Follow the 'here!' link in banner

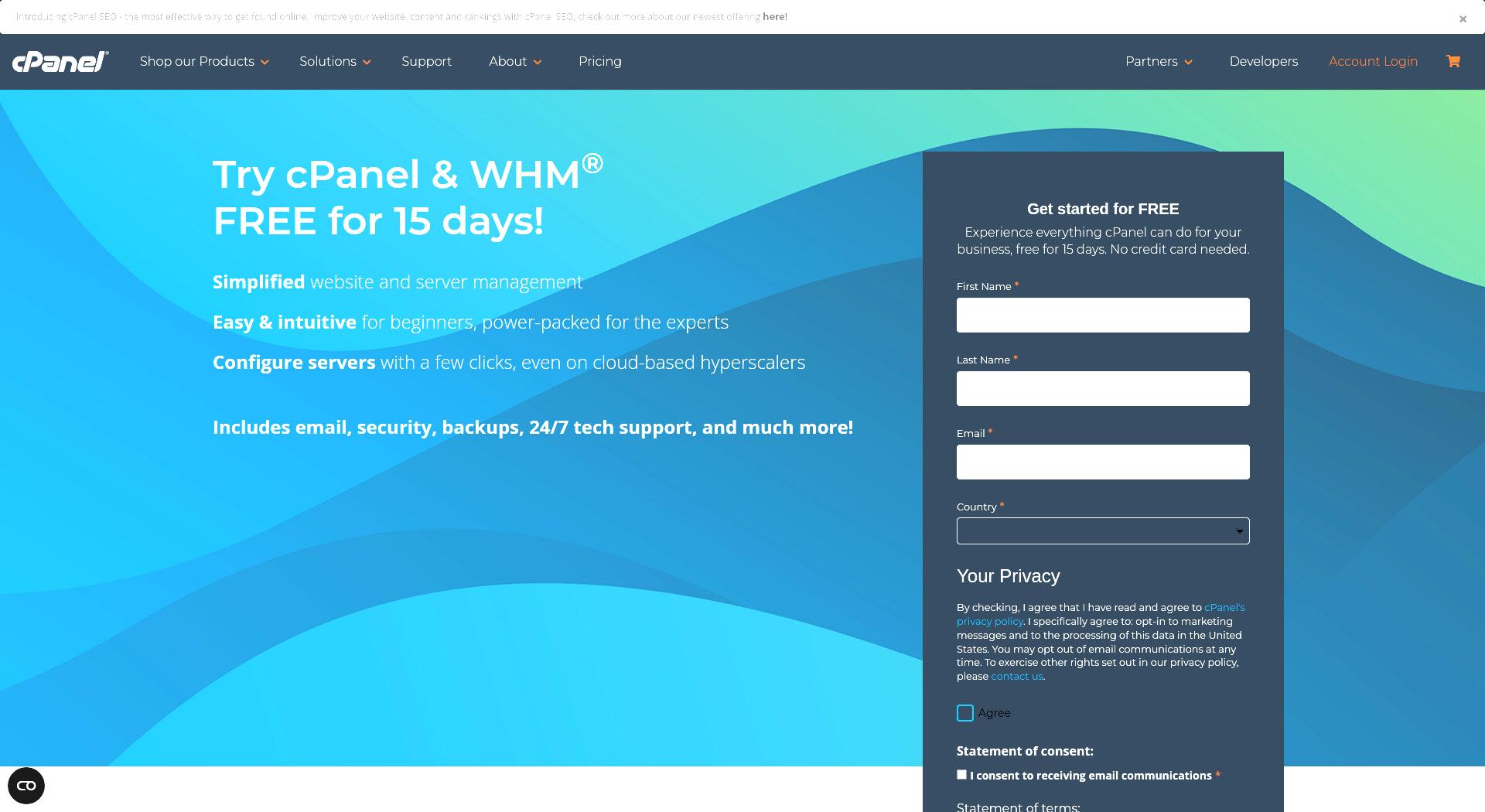point(775,16)
